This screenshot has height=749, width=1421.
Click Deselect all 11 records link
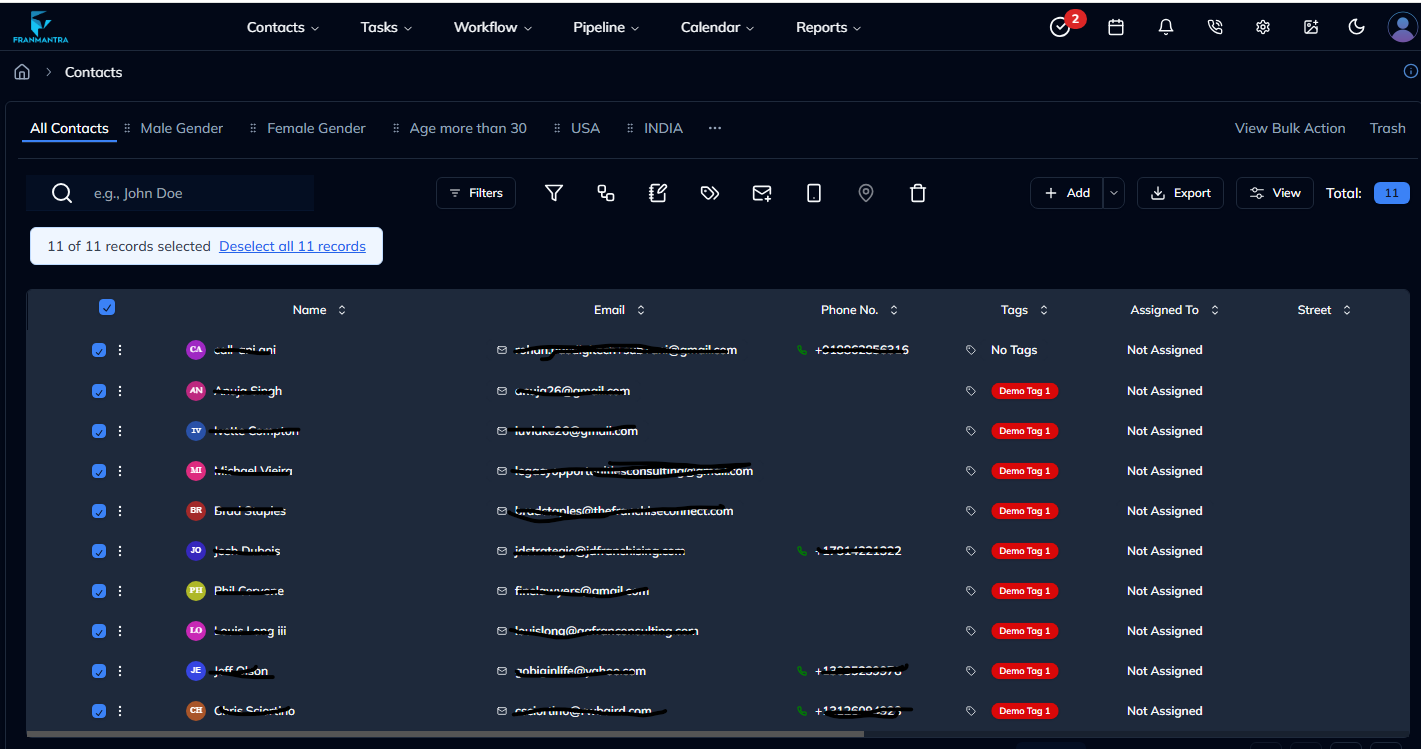[292, 246]
